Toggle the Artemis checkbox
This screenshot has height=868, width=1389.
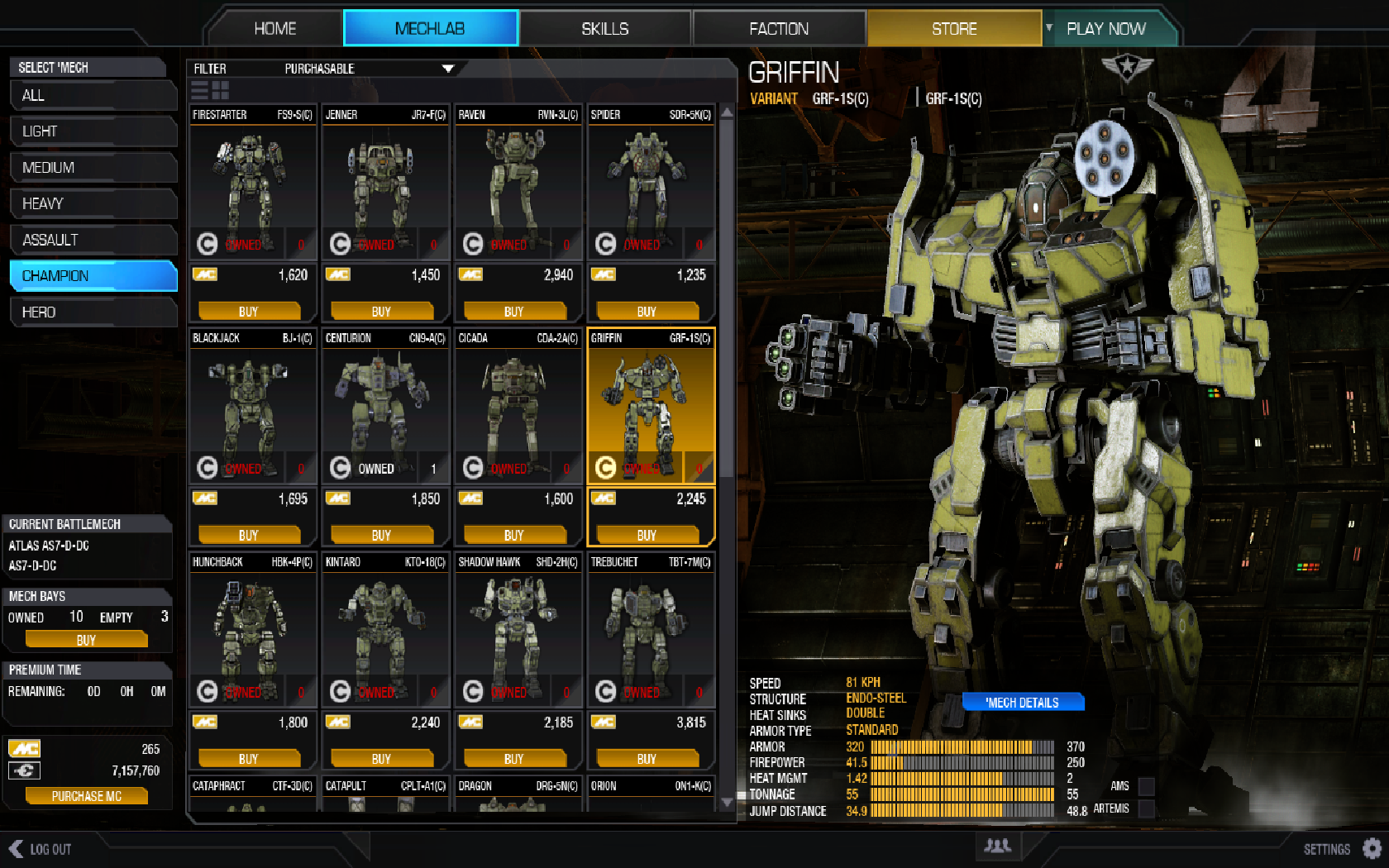[x=1146, y=808]
